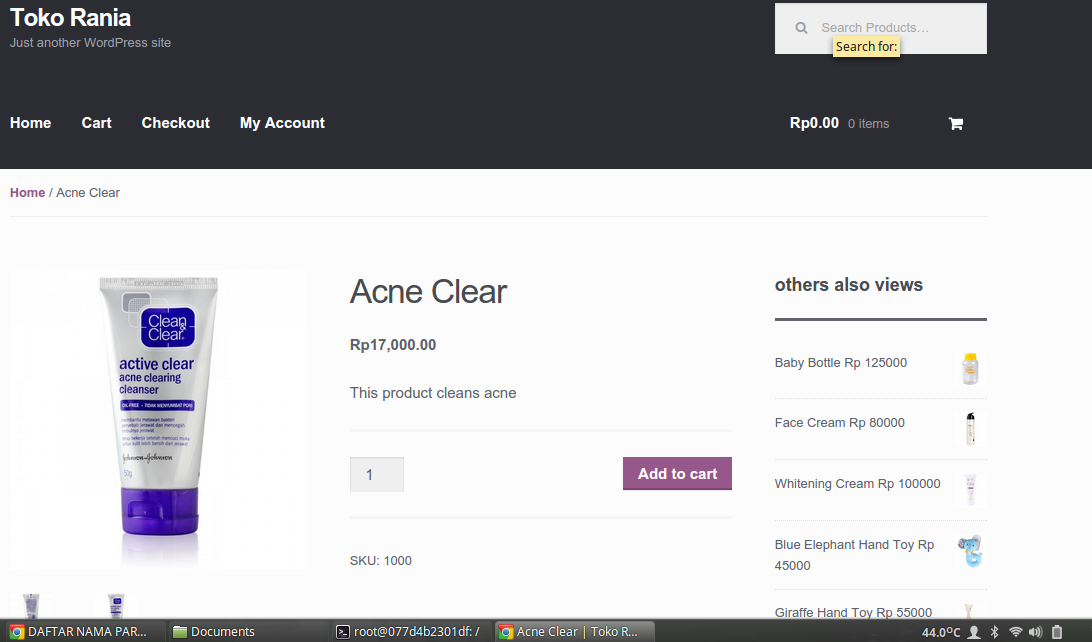Click the terminal icon for root@077d4b2301df
The width and height of the screenshot is (1092, 642).
343,632
